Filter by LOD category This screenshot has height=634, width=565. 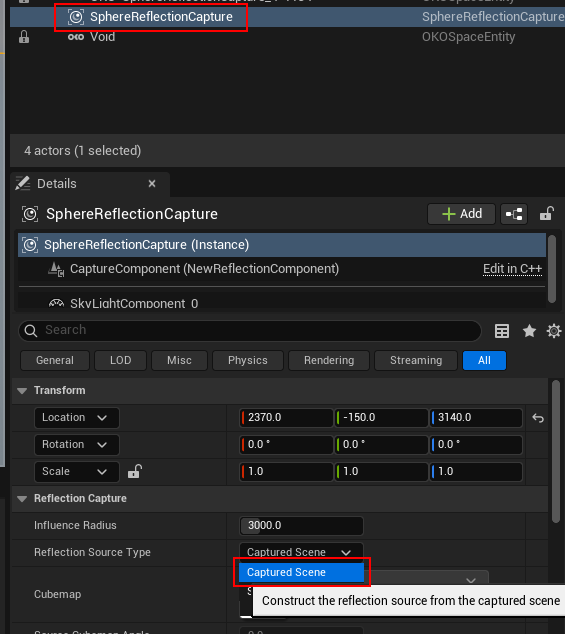(x=121, y=360)
